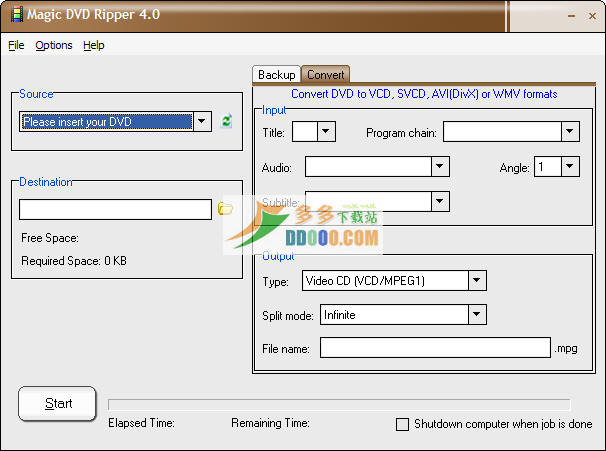Select the 'Please insert your DVD' source text
The width and height of the screenshot is (606, 451).
tap(77, 122)
